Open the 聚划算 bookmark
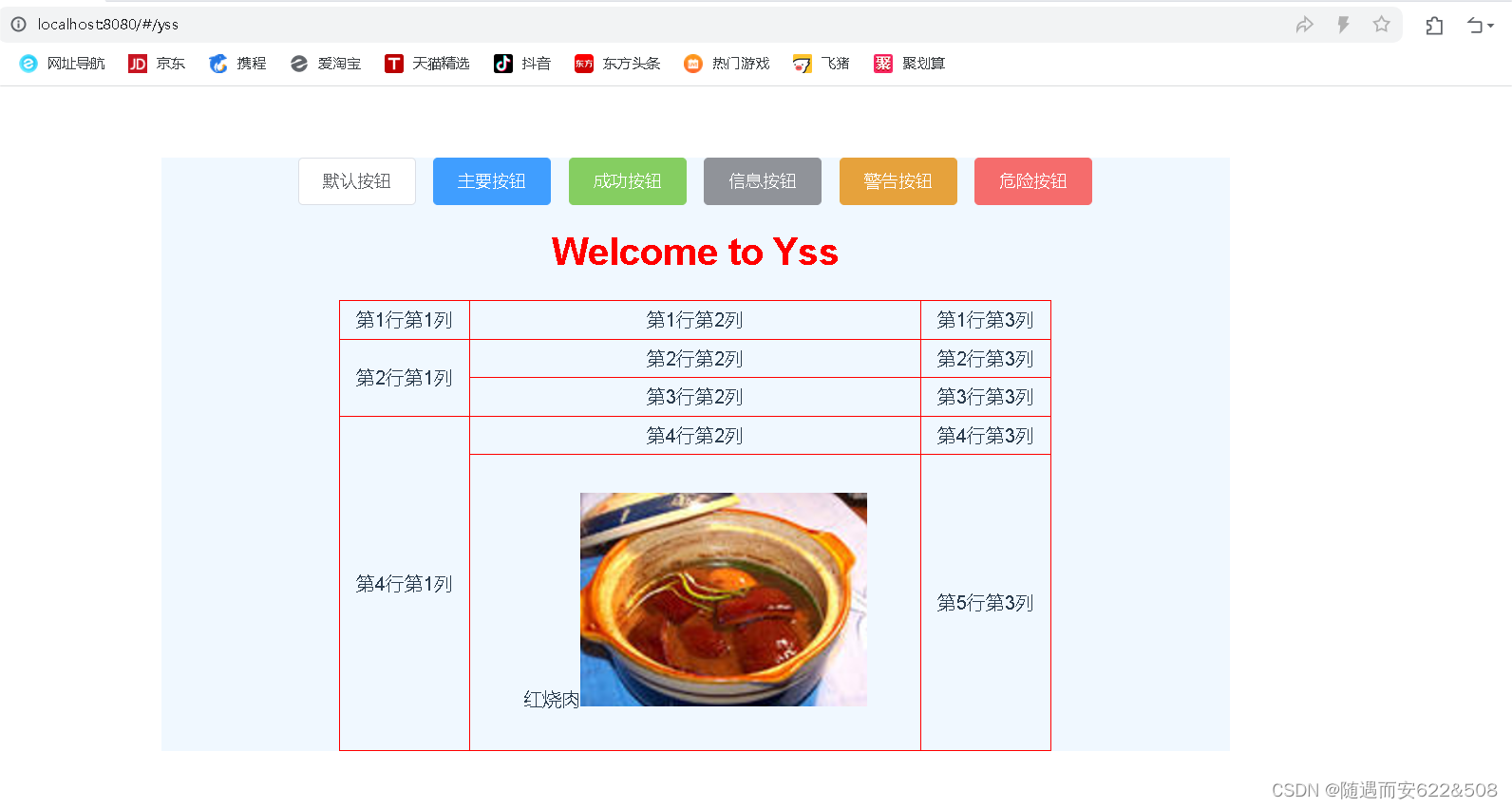Image resolution: width=1512 pixels, height=808 pixels. point(910,64)
